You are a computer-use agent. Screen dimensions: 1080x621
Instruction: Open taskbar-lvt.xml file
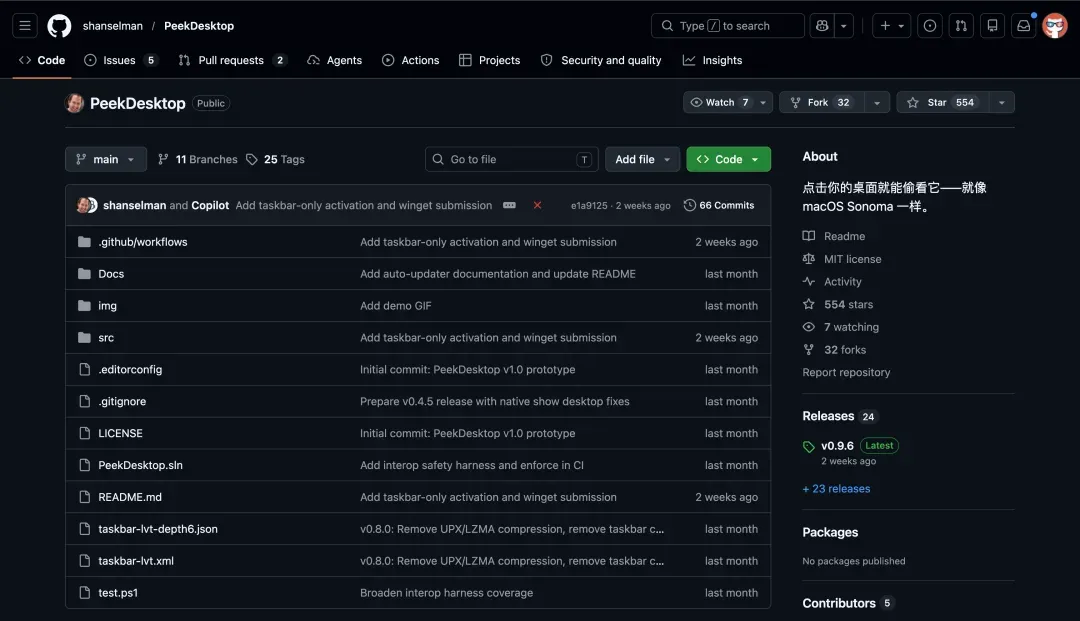tap(136, 560)
